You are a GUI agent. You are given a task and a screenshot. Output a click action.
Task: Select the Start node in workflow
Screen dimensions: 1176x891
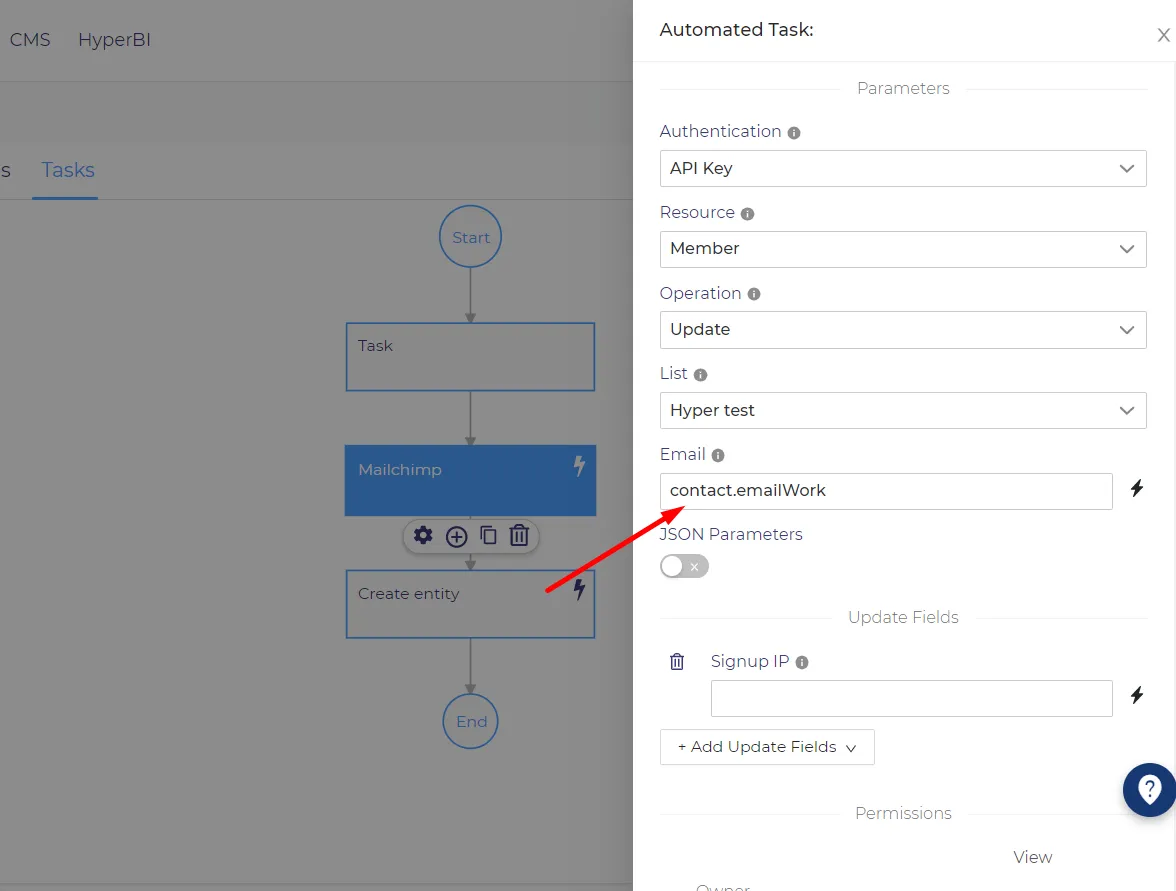[470, 237]
